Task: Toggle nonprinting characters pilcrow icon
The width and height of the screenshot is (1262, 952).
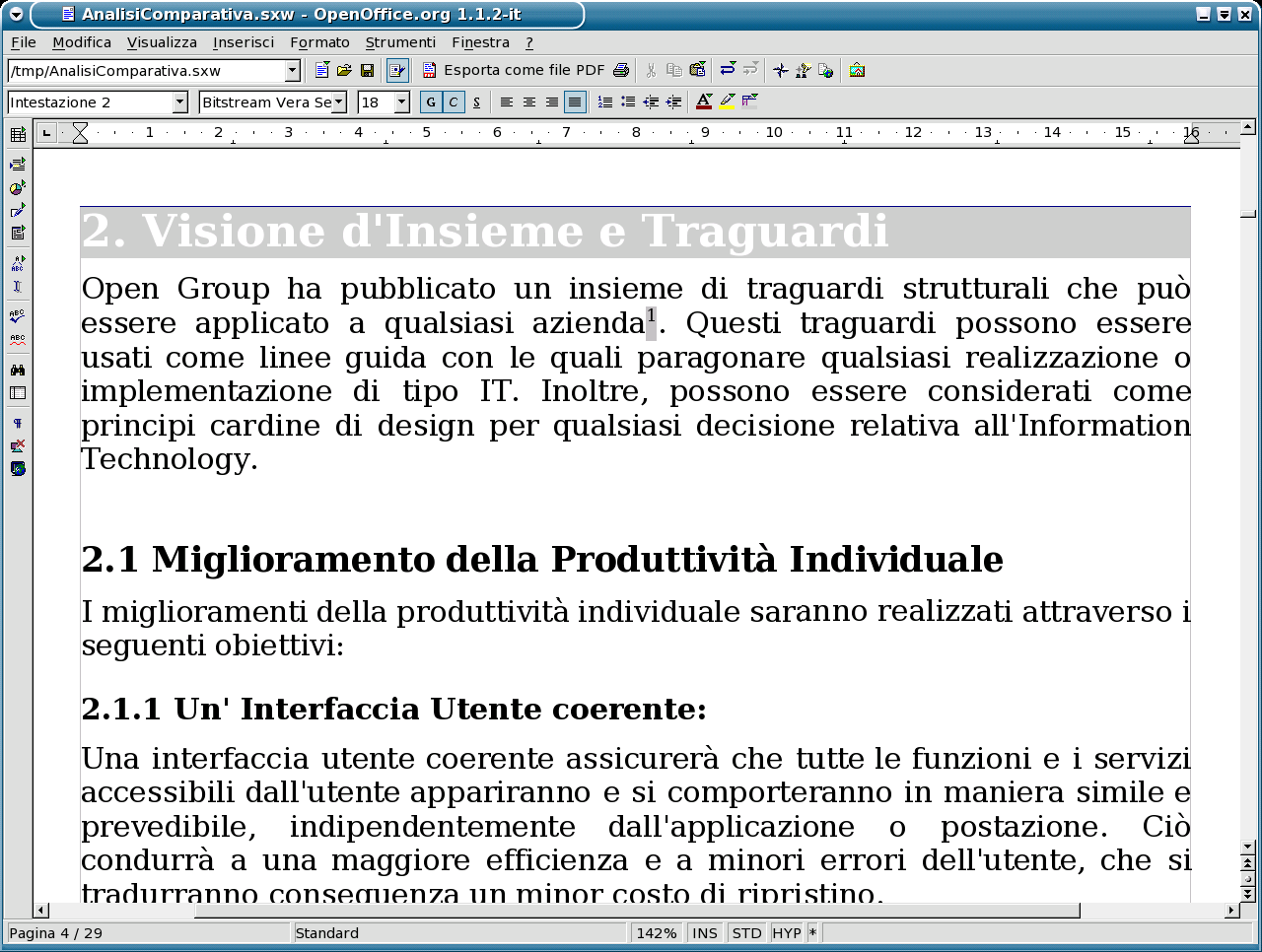Action: 17,423
